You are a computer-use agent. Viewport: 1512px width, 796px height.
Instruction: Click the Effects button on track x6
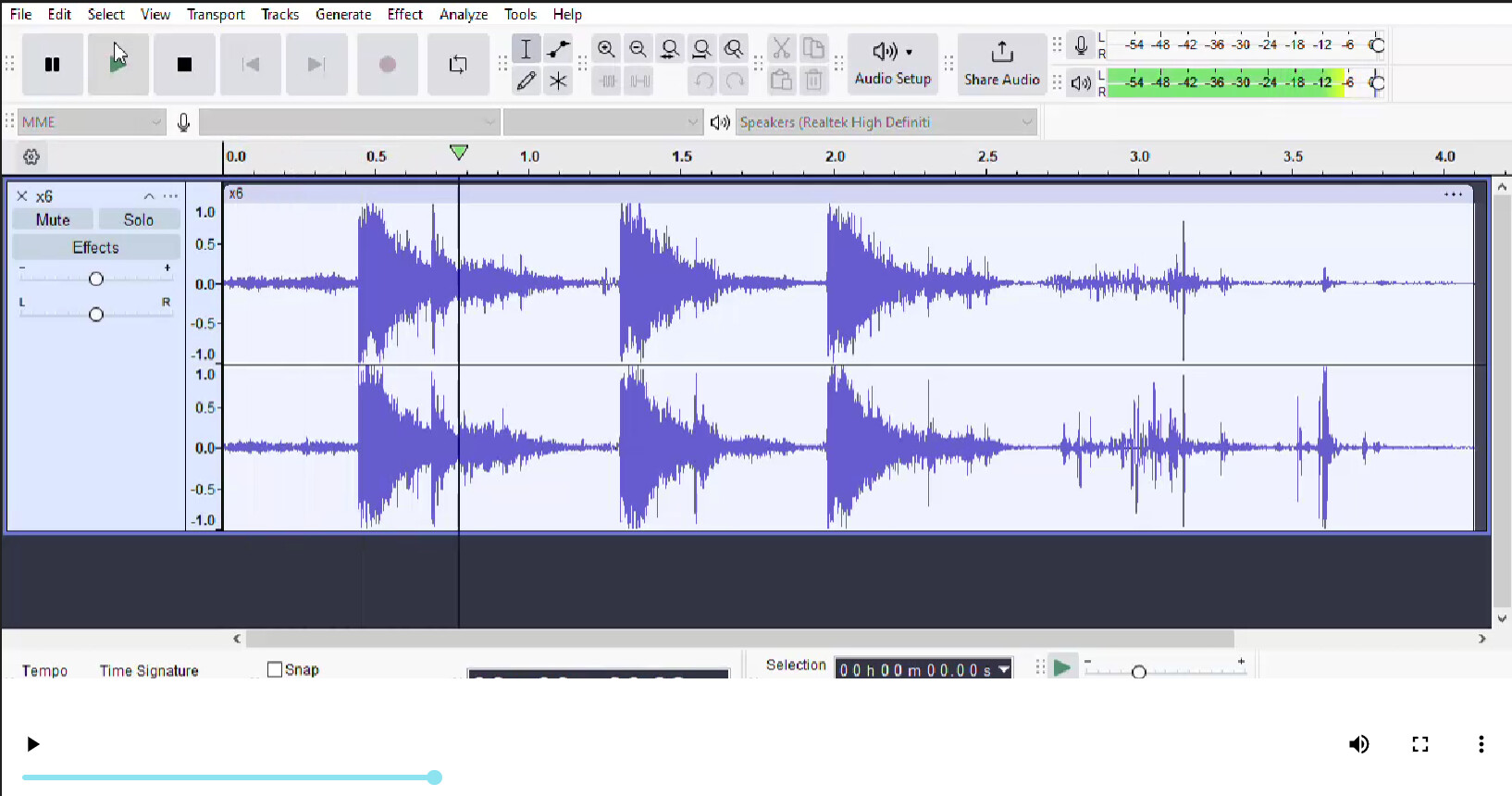[x=95, y=248]
